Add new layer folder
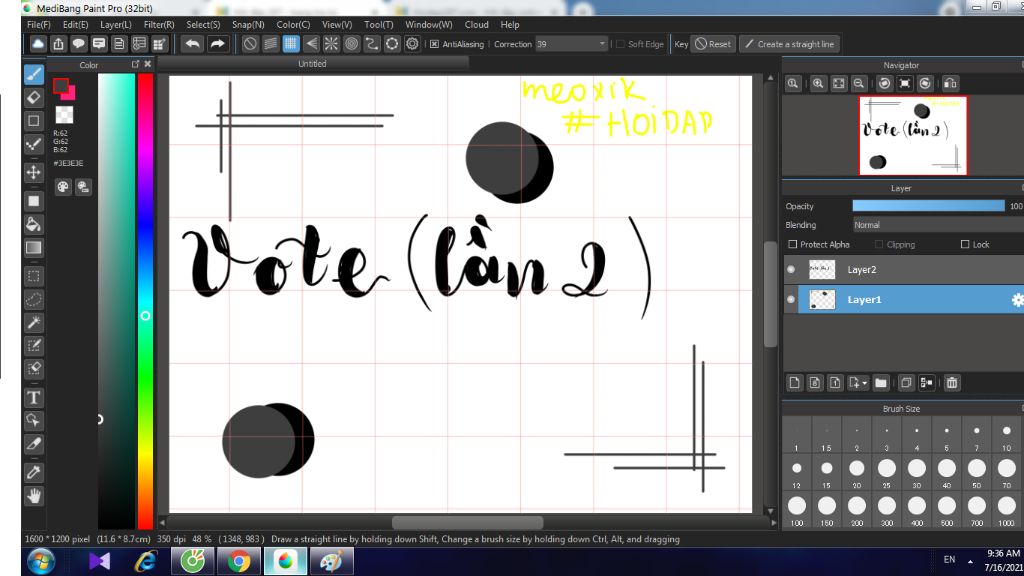This screenshot has width=1024, height=576. (880, 383)
